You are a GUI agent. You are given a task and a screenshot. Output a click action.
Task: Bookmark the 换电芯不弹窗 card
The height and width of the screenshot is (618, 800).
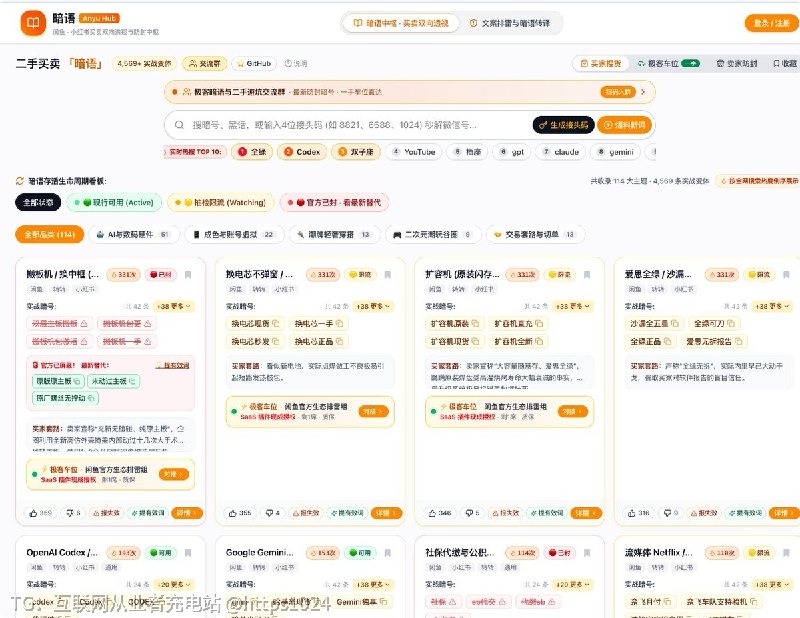pyautogui.click(x=387, y=275)
